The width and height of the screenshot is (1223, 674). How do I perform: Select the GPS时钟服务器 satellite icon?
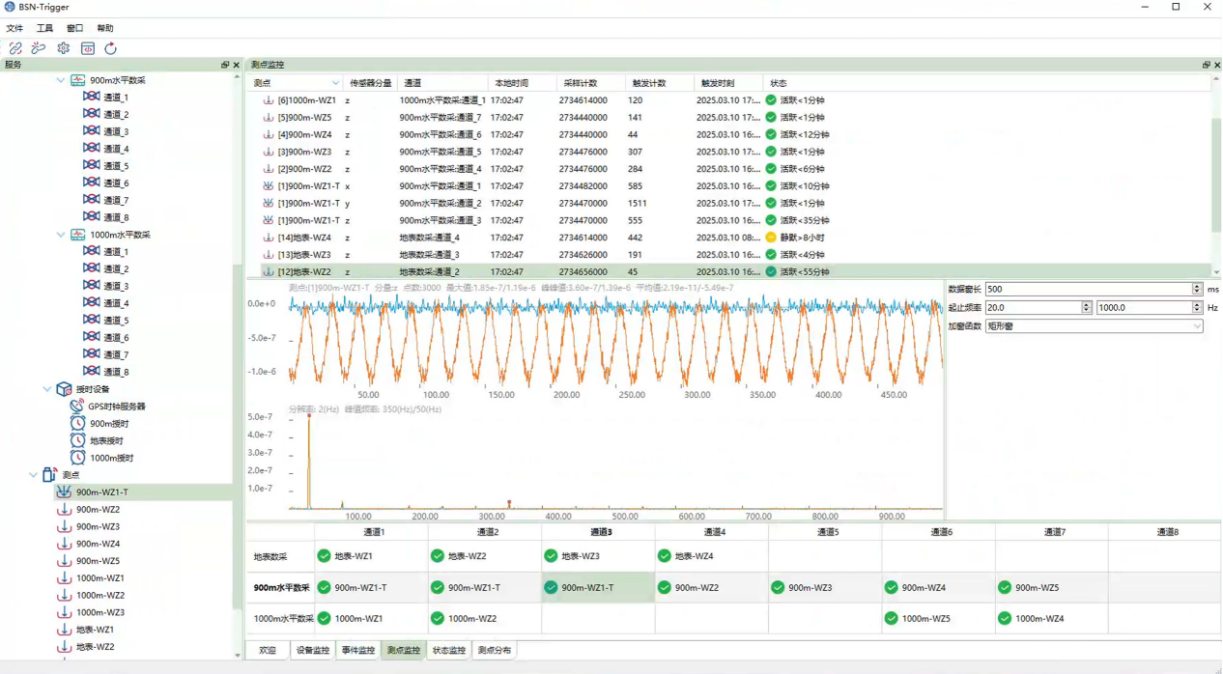click(77, 406)
